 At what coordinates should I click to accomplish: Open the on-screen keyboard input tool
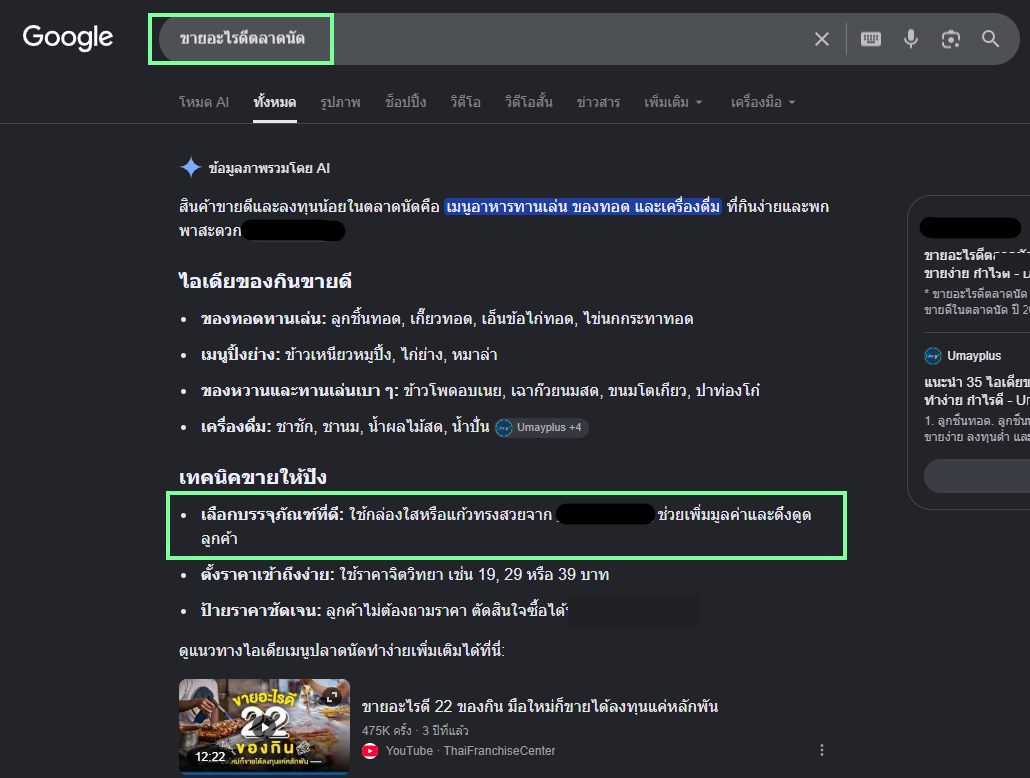[870, 39]
